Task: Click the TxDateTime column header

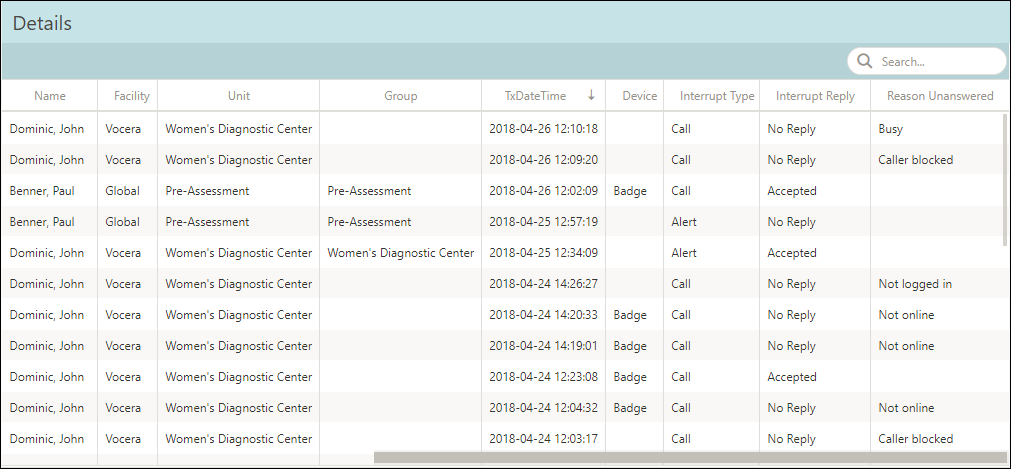Action: (535, 95)
